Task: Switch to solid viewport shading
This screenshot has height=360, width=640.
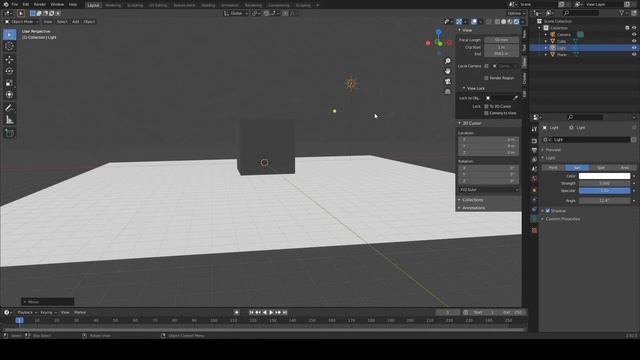Action: (x=504, y=22)
